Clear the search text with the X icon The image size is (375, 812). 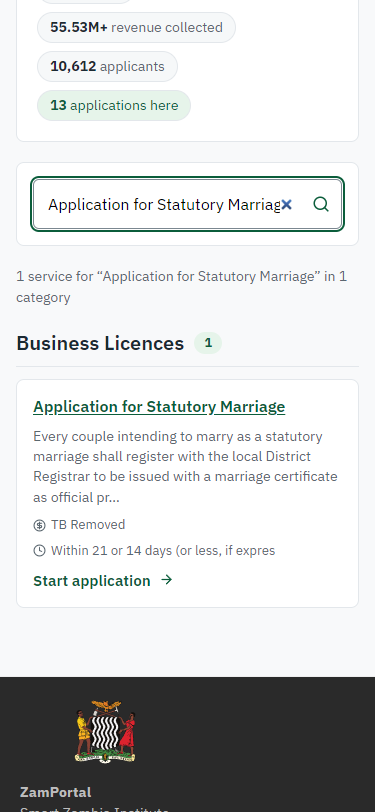pyautogui.click(x=286, y=205)
